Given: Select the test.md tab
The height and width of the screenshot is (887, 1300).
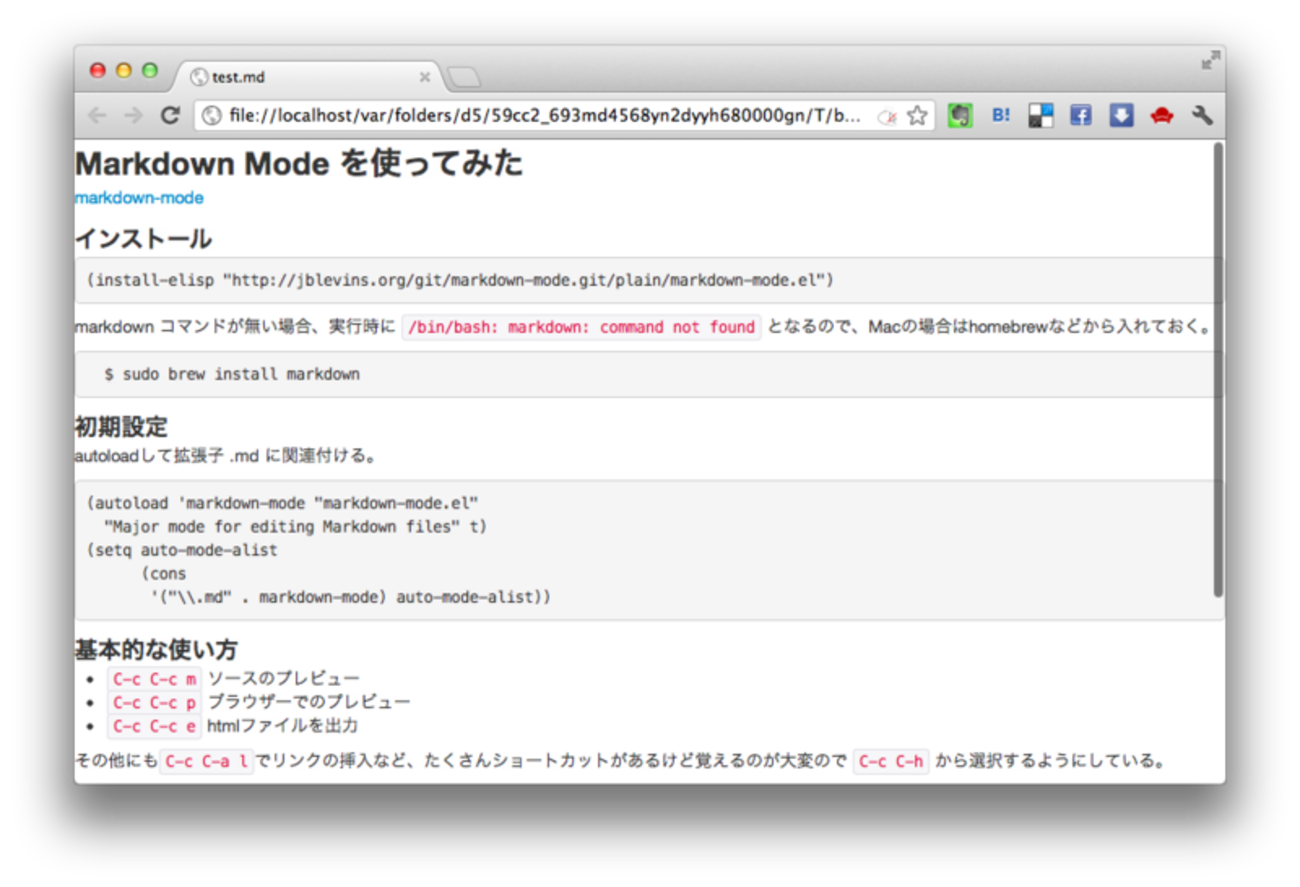Looking at the screenshot, I should pyautogui.click(x=310, y=76).
